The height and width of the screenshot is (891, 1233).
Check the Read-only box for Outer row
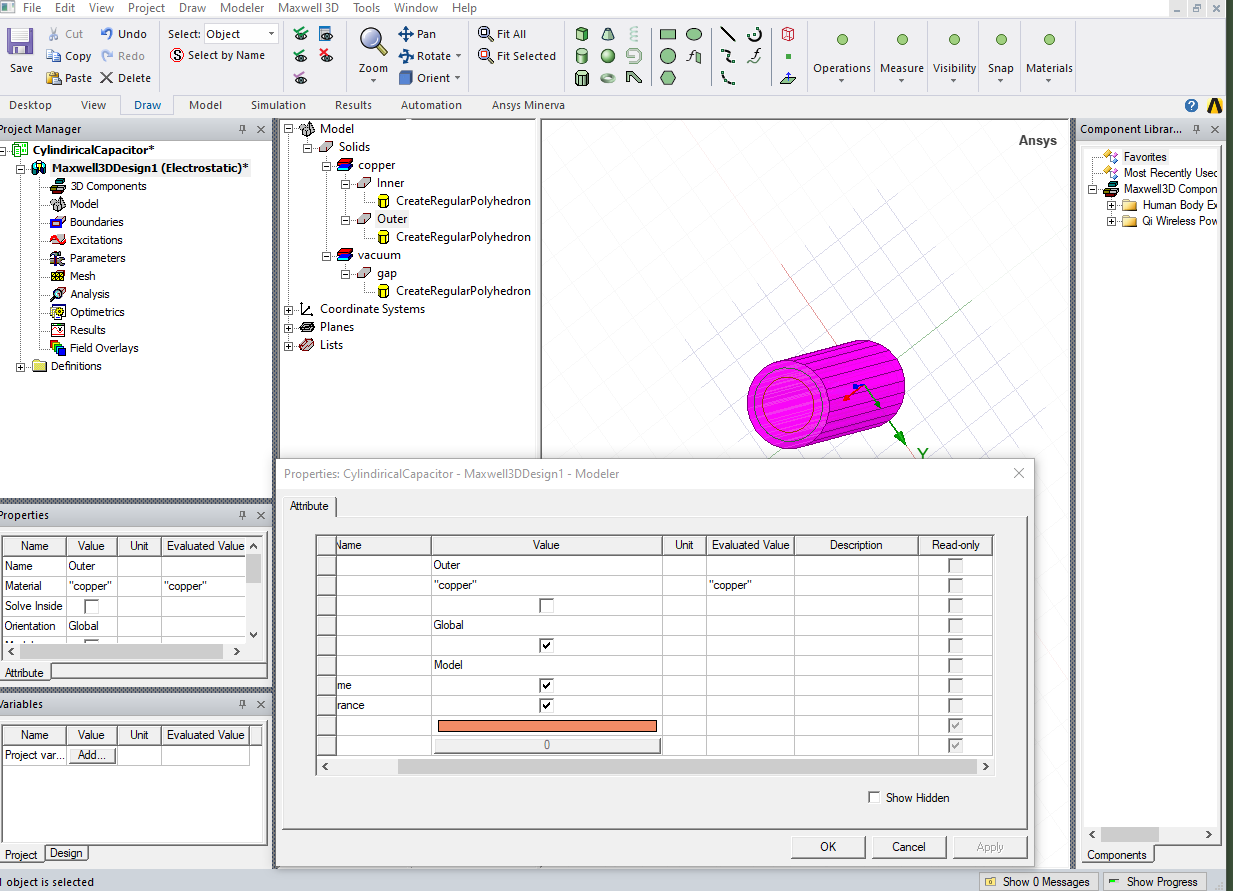955,565
